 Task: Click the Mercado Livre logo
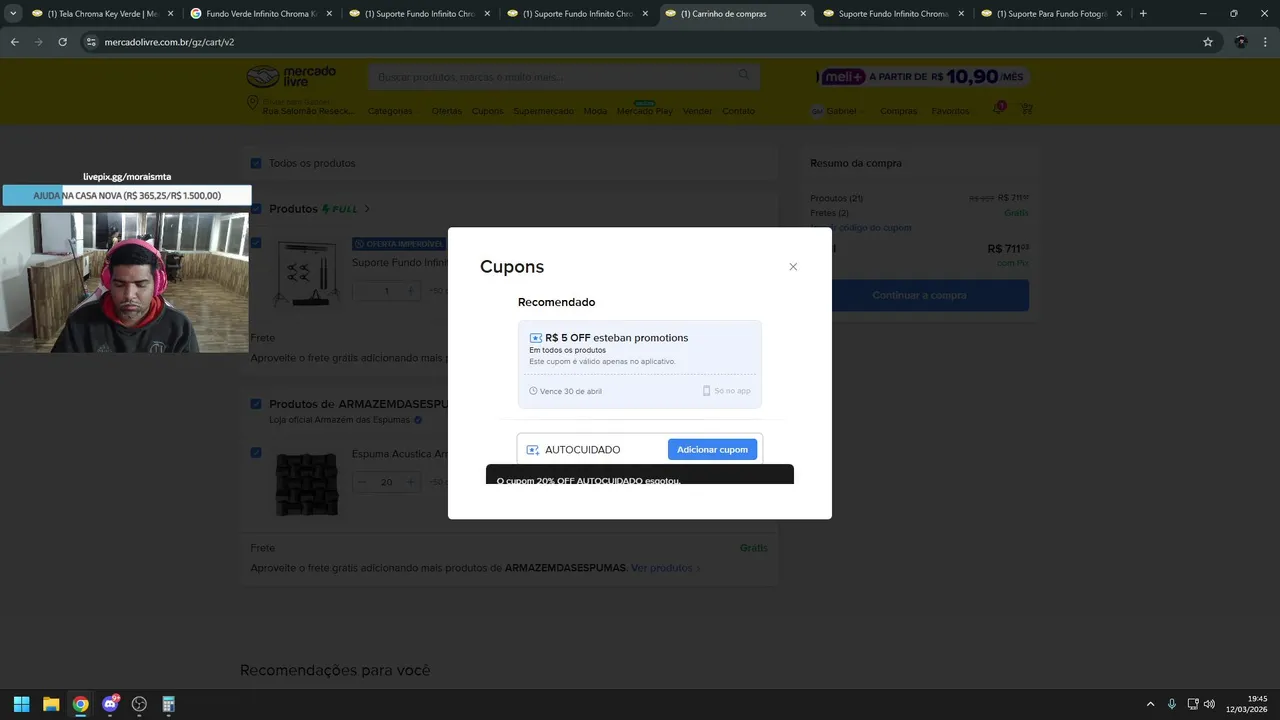coord(291,77)
